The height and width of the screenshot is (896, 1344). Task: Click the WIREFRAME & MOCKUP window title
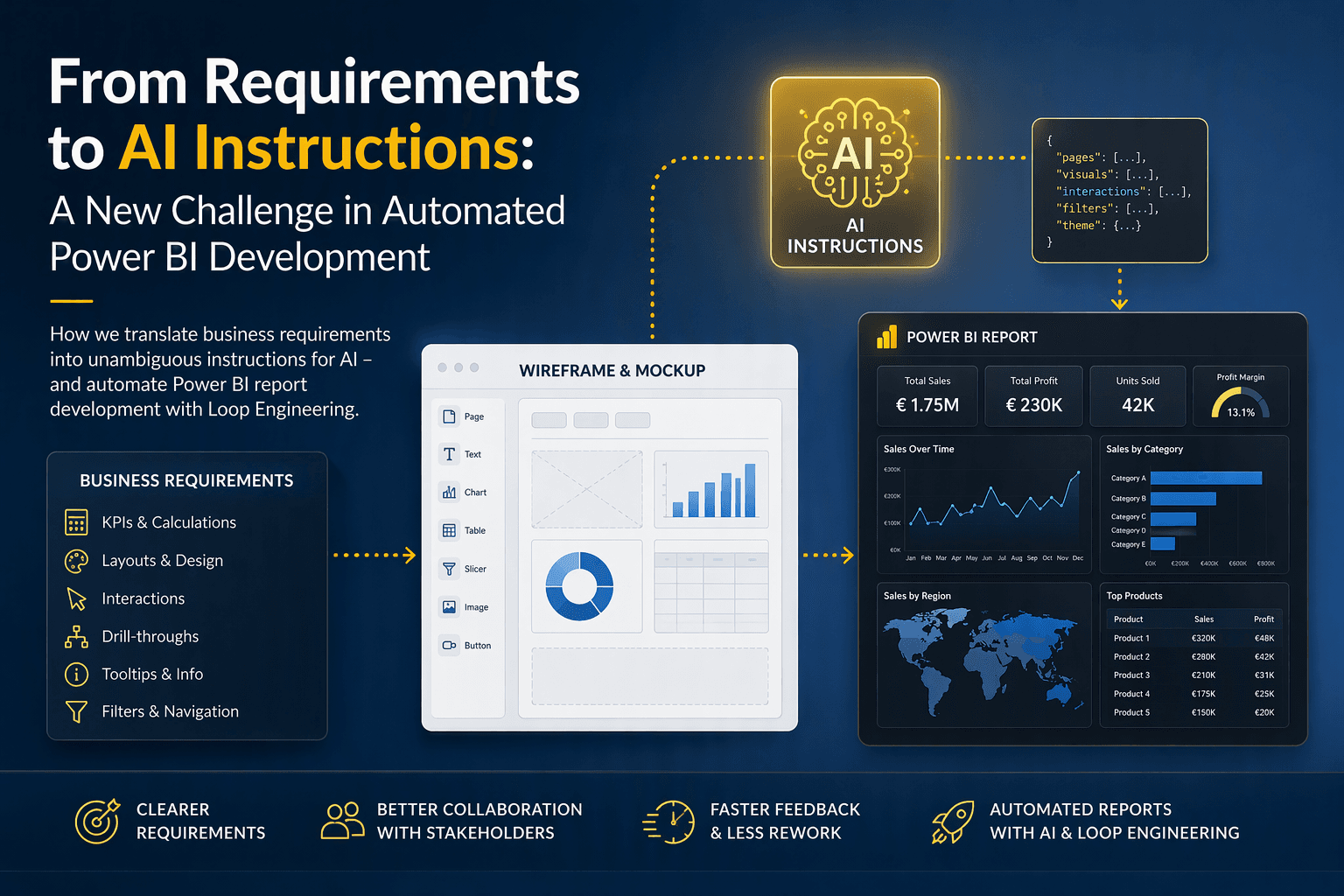point(612,371)
